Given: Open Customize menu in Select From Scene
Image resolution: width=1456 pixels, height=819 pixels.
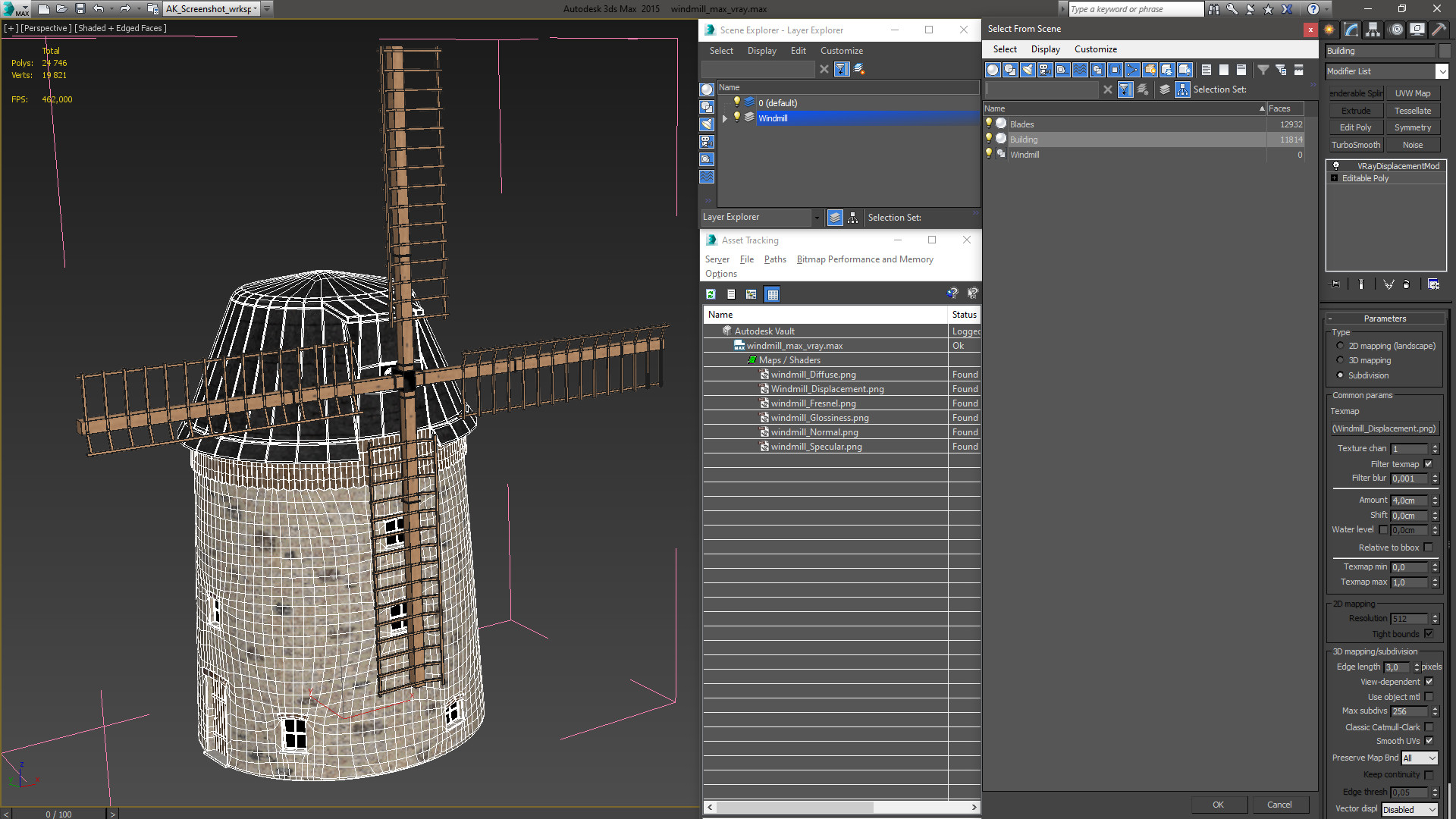Looking at the screenshot, I should tap(1095, 49).
